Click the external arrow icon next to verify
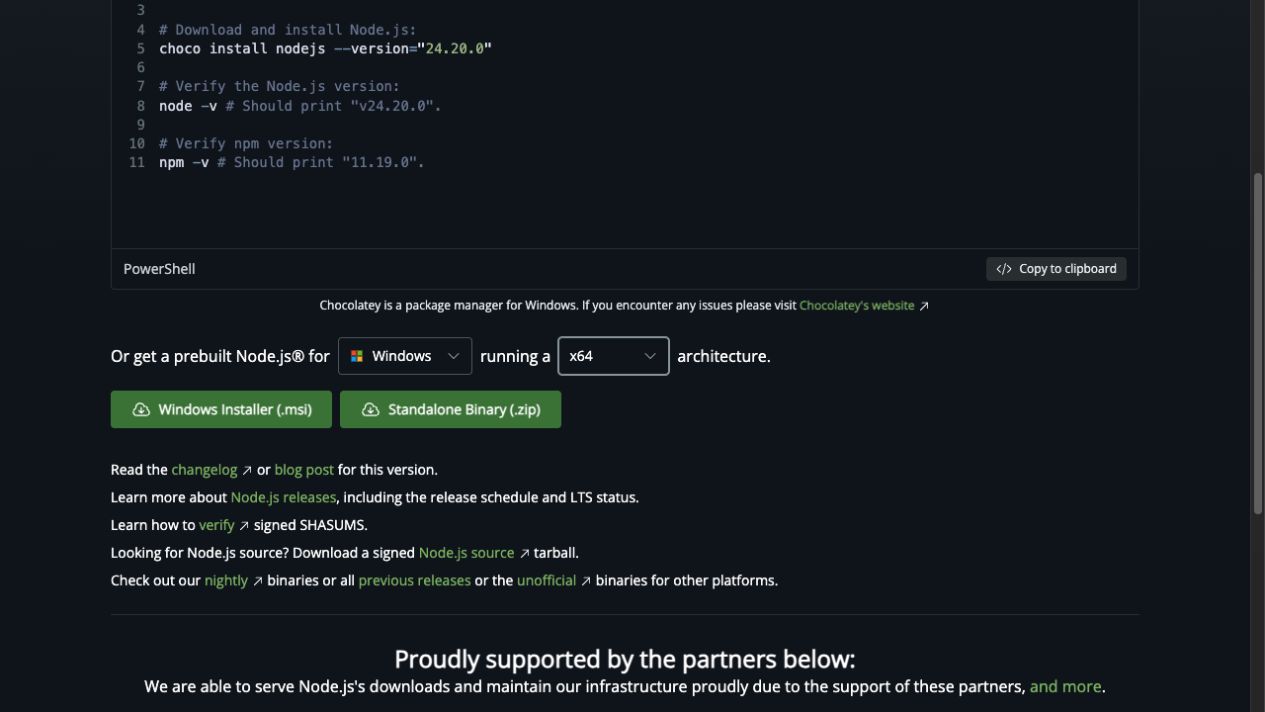Viewport: 1265px width, 712px height. coord(244,525)
